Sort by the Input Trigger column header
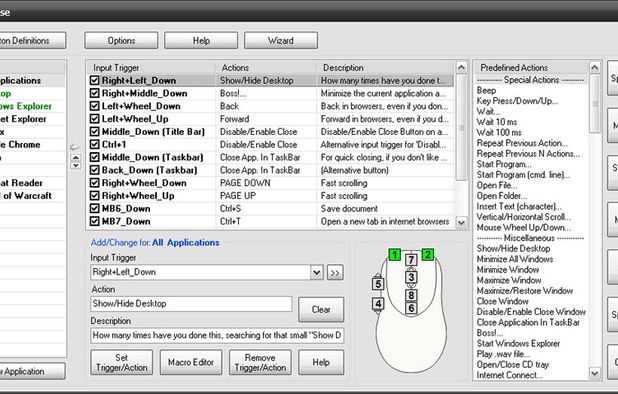This screenshot has width=618, height=394. 151,68
